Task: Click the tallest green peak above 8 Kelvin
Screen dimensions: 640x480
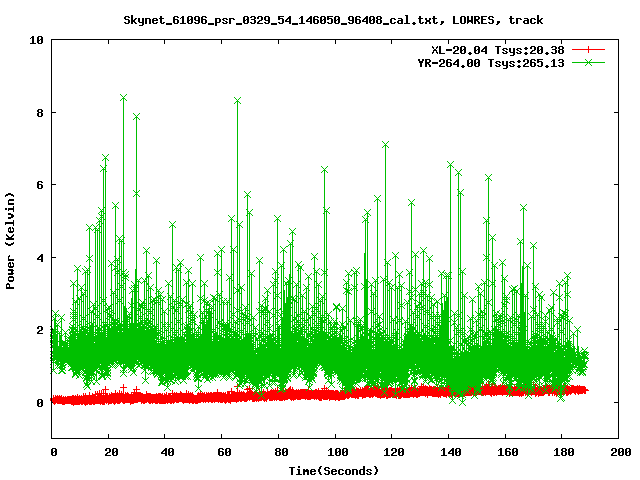Action: [x=123, y=98]
